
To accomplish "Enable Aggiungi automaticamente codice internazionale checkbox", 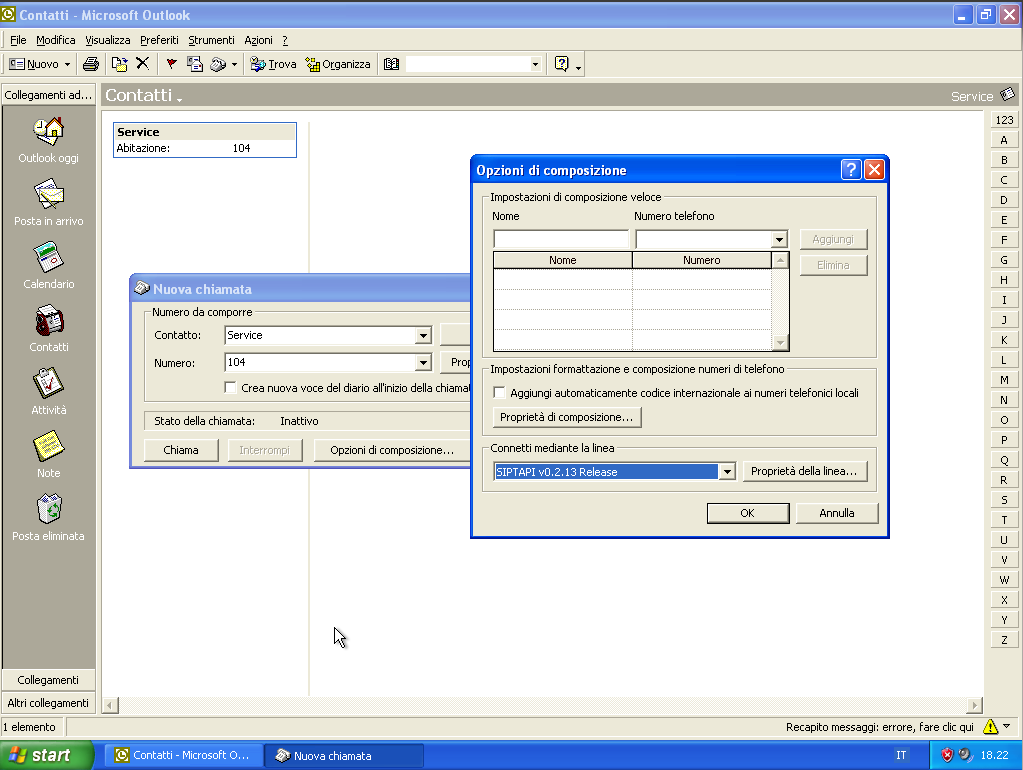I will click(x=500, y=393).
